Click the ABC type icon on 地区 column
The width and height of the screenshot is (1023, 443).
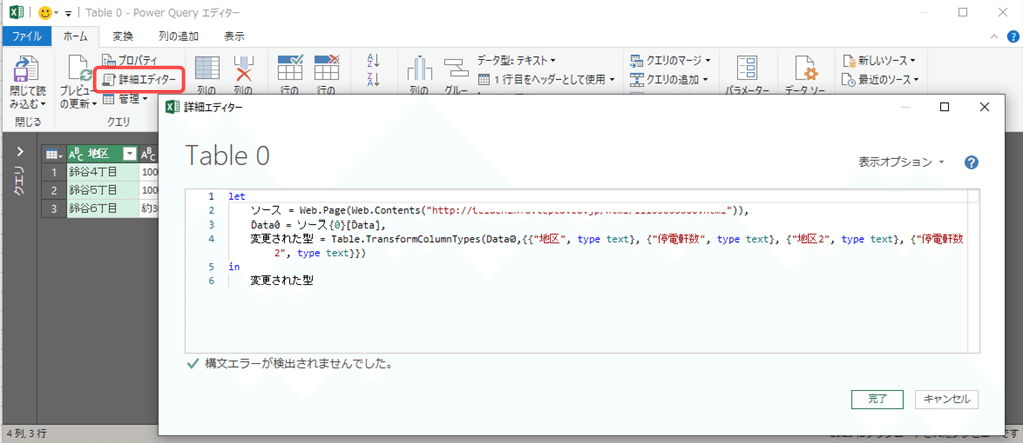point(76,154)
